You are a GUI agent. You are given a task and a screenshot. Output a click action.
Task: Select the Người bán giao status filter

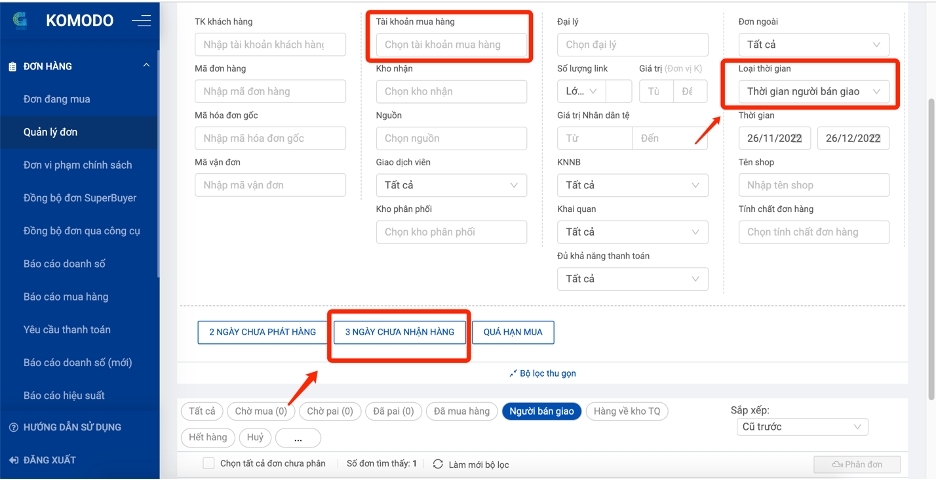[x=542, y=411]
